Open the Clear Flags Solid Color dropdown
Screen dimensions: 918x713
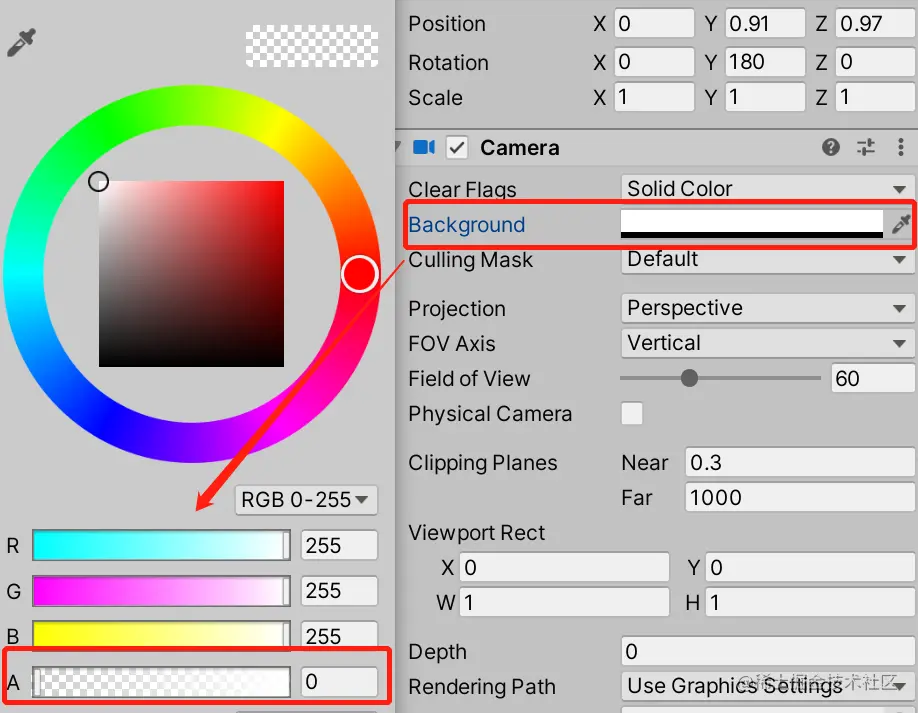click(768, 188)
